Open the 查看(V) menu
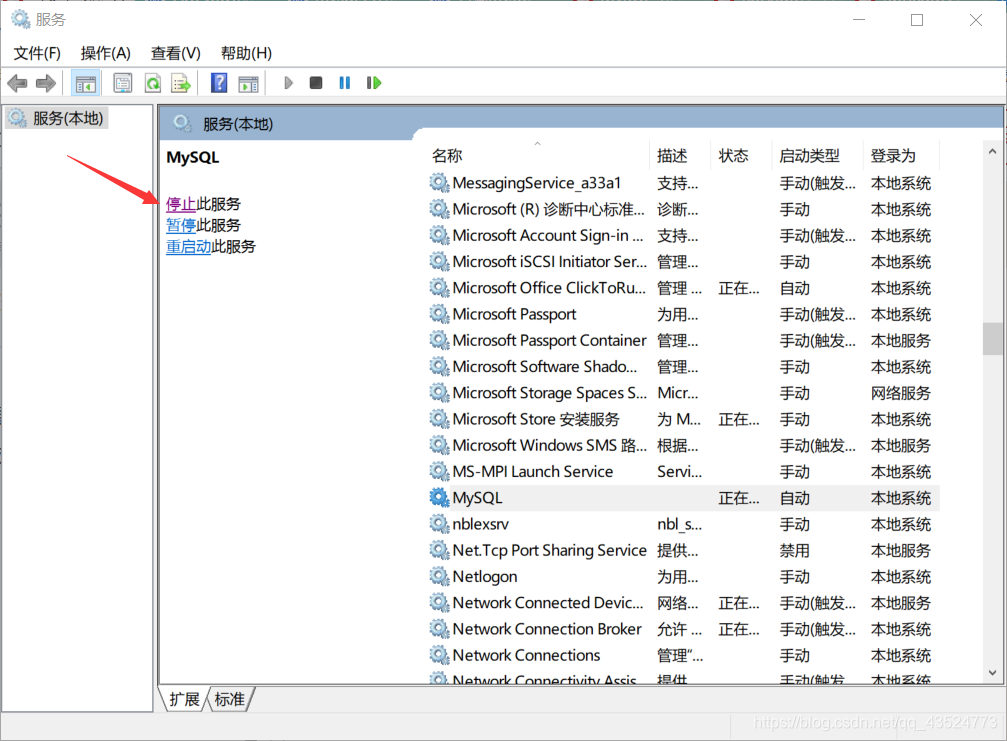The image size is (1007, 741). [x=175, y=53]
